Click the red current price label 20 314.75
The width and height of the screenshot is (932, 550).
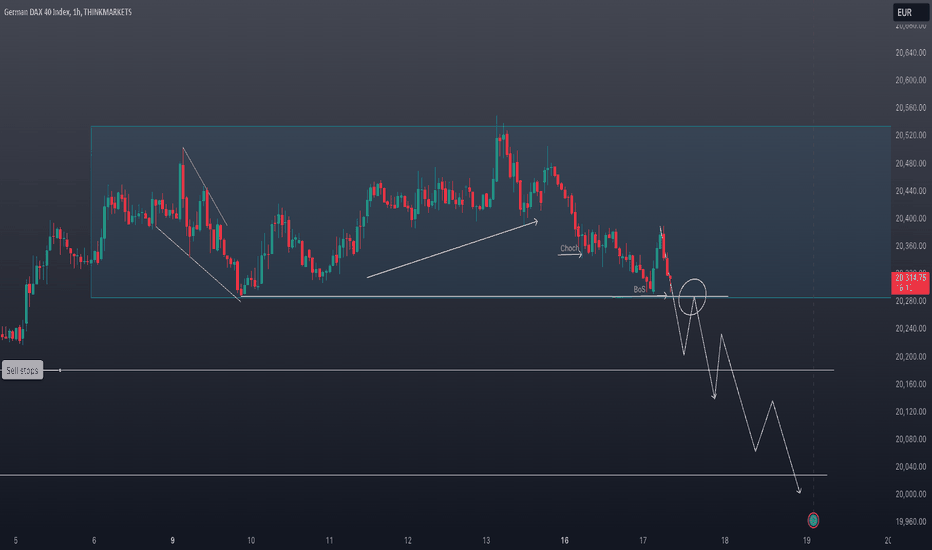(911, 282)
